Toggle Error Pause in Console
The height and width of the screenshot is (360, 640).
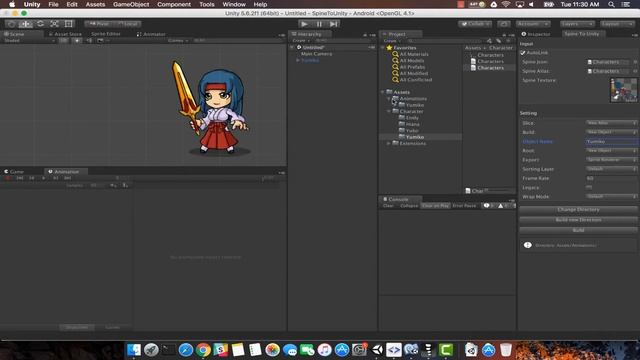pyautogui.click(x=464, y=206)
